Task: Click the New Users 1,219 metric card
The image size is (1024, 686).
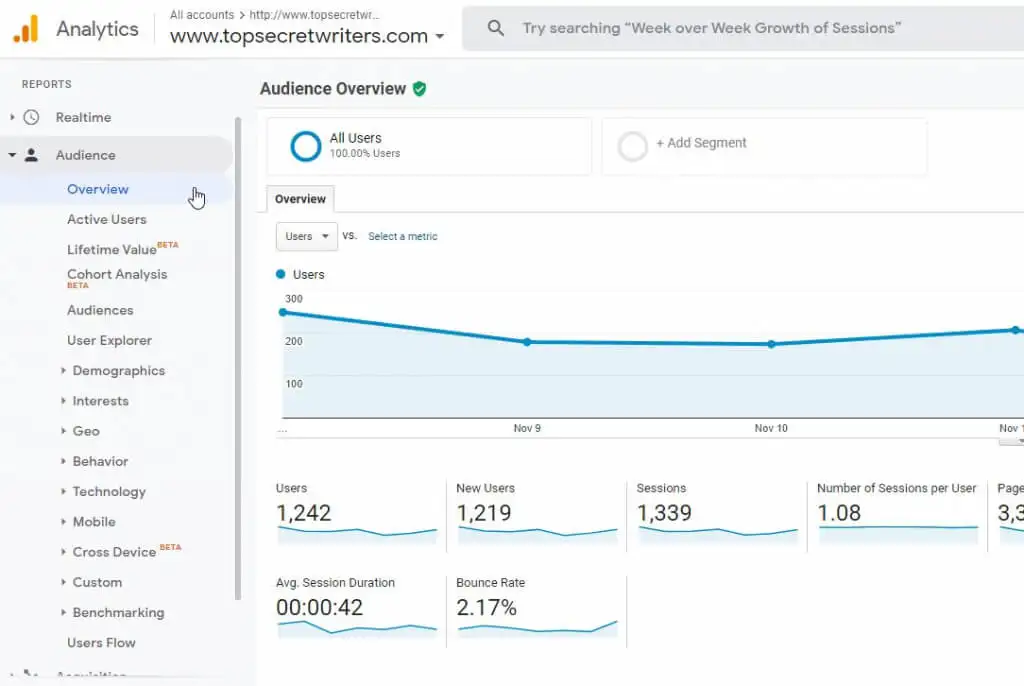Action: [537, 515]
